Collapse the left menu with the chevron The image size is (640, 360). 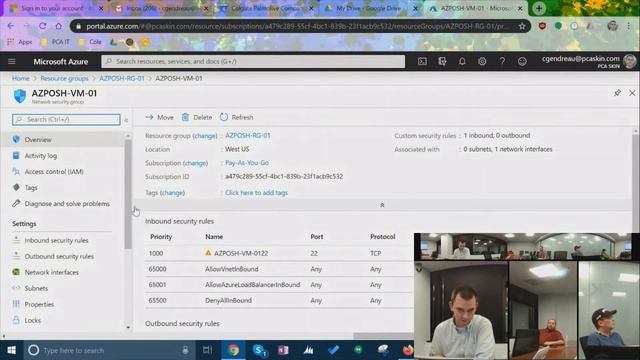[126, 120]
